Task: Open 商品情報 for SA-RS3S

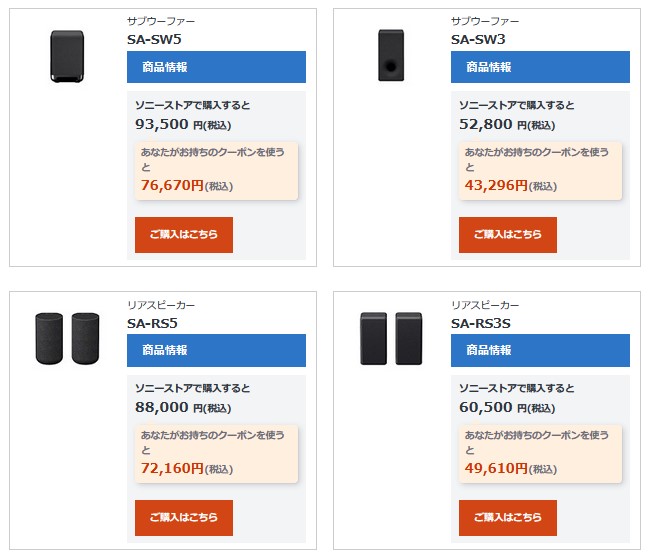Action: [540, 350]
